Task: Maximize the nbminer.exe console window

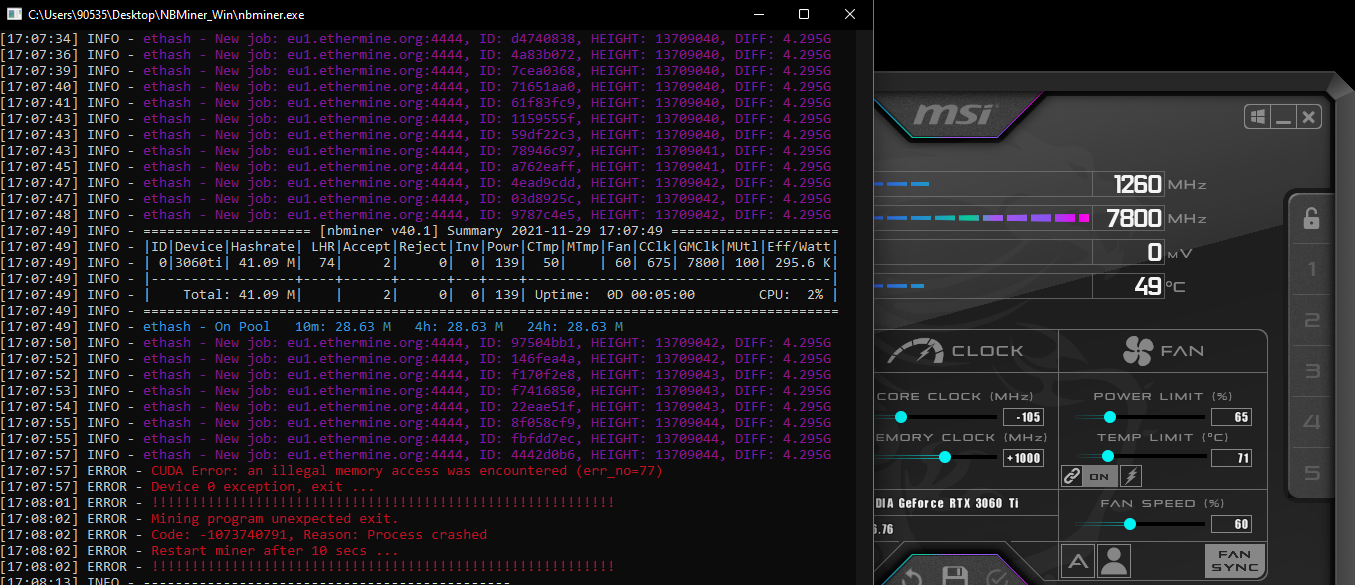Action: click(804, 15)
